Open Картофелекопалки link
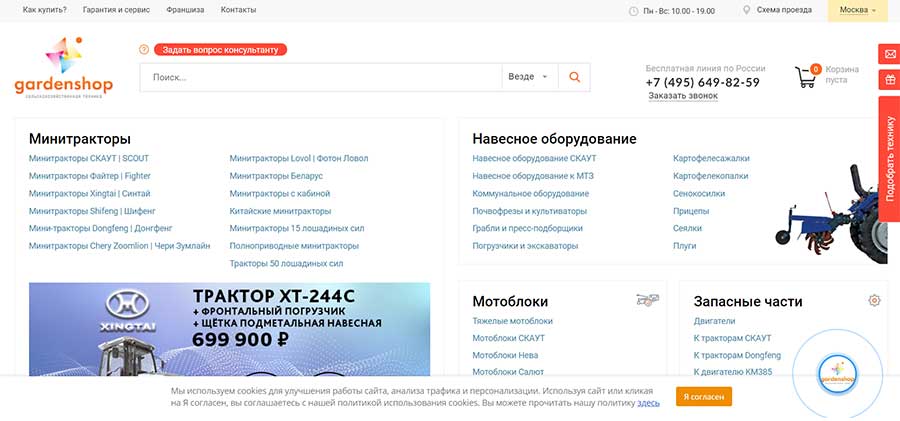Image resolution: width=900 pixels, height=421 pixels. [711, 176]
